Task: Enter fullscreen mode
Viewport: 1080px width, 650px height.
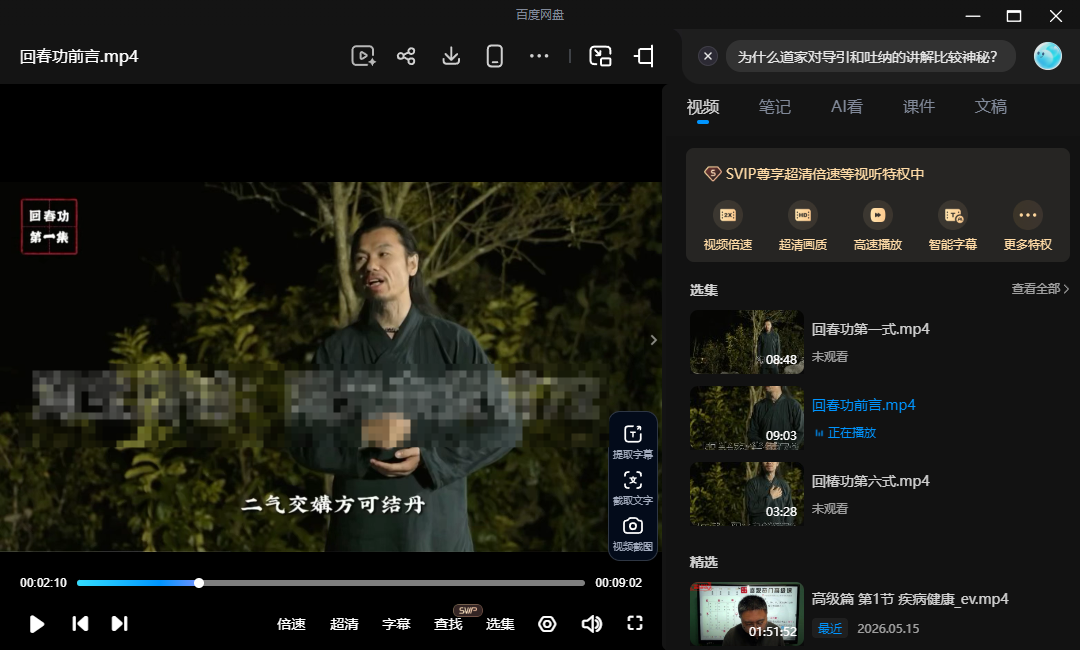Action: pyautogui.click(x=635, y=623)
